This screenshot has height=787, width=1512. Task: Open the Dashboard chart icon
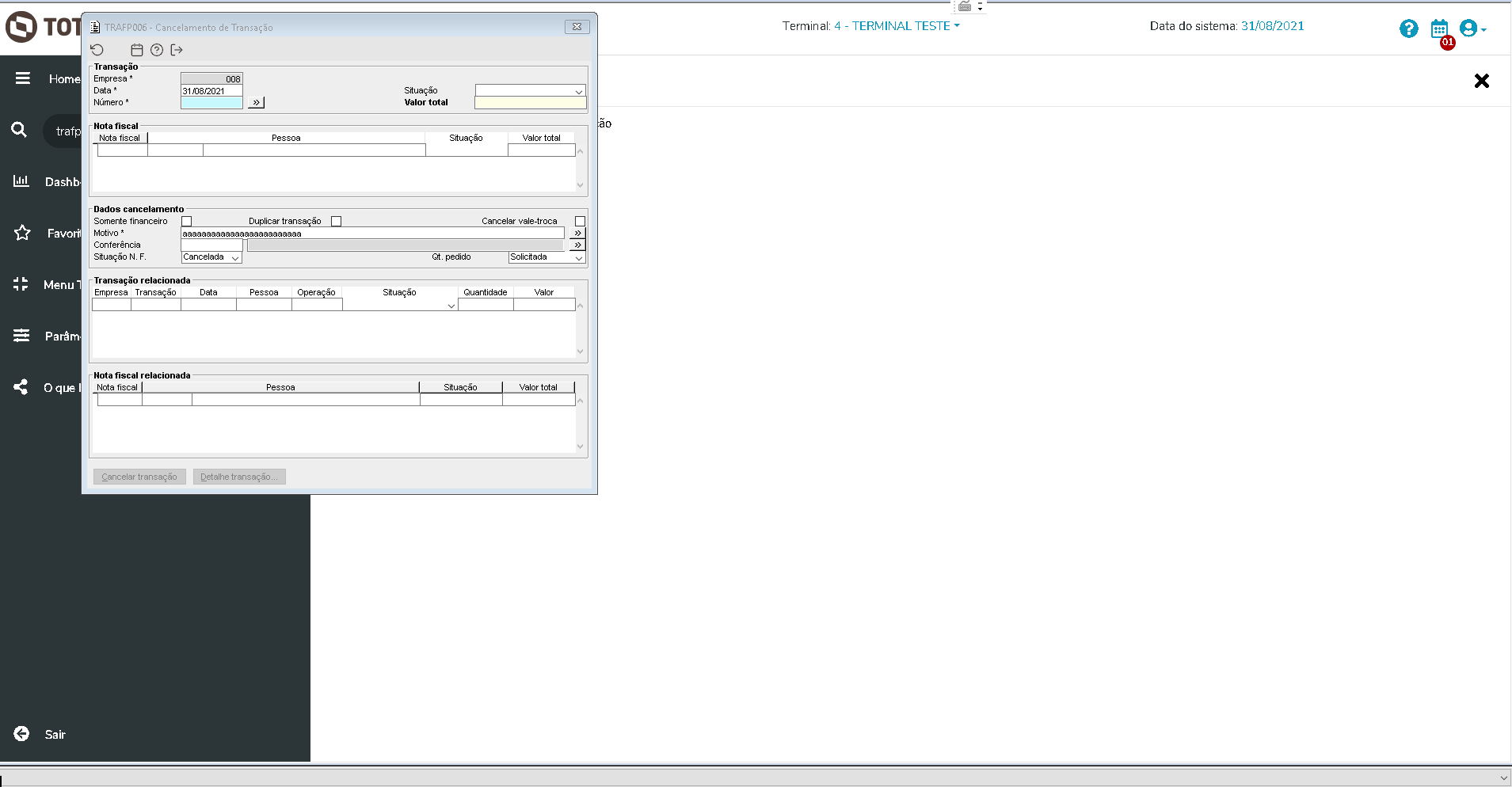pyautogui.click(x=21, y=181)
